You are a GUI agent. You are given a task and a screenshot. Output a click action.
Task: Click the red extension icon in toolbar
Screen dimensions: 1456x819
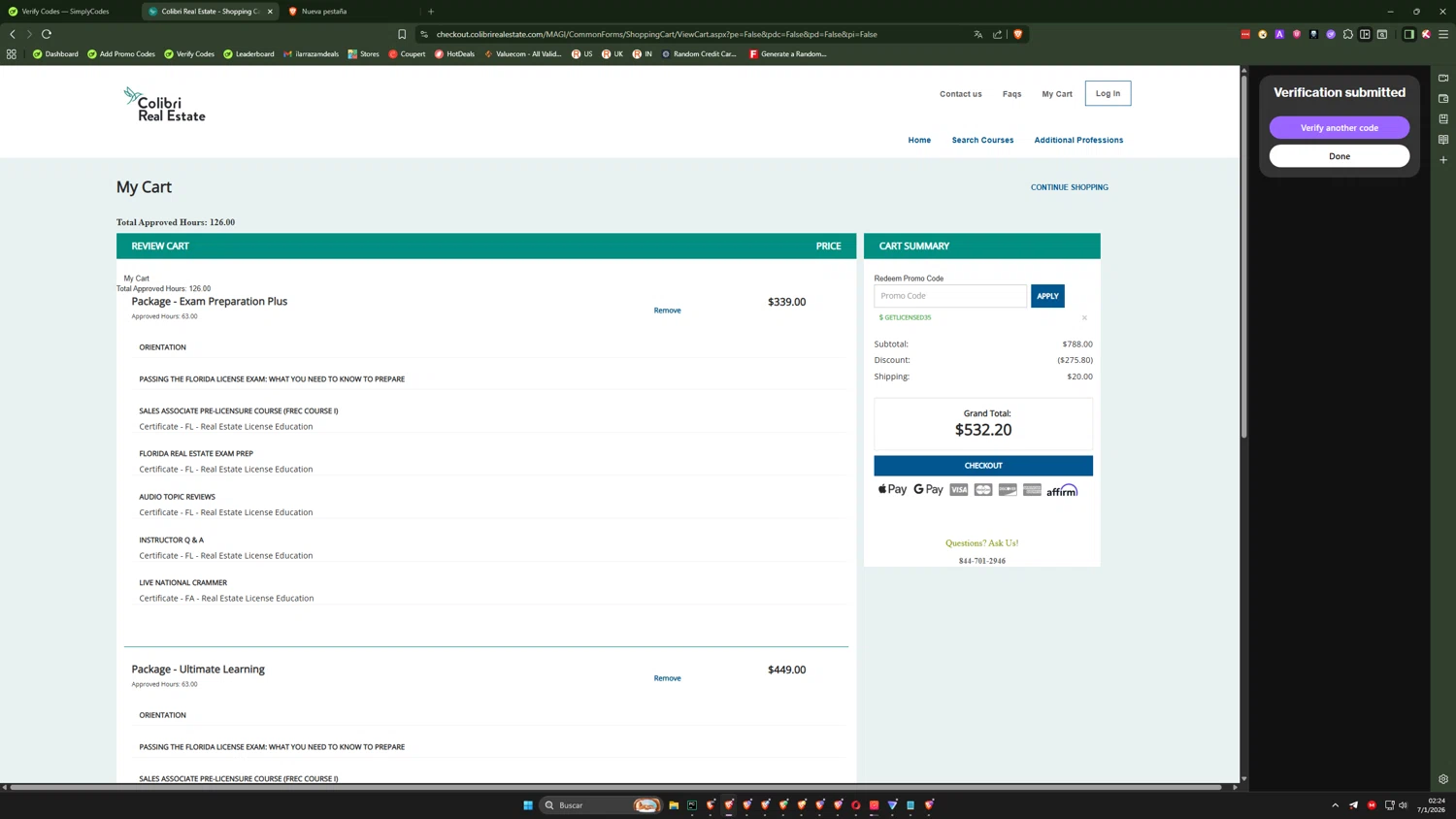[1245, 34]
